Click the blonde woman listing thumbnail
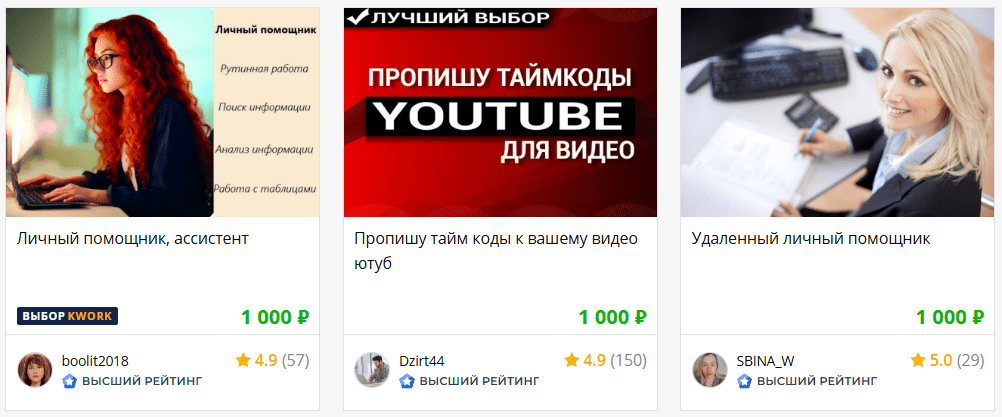The width and height of the screenshot is (1002, 417). [x=838, y=112]
